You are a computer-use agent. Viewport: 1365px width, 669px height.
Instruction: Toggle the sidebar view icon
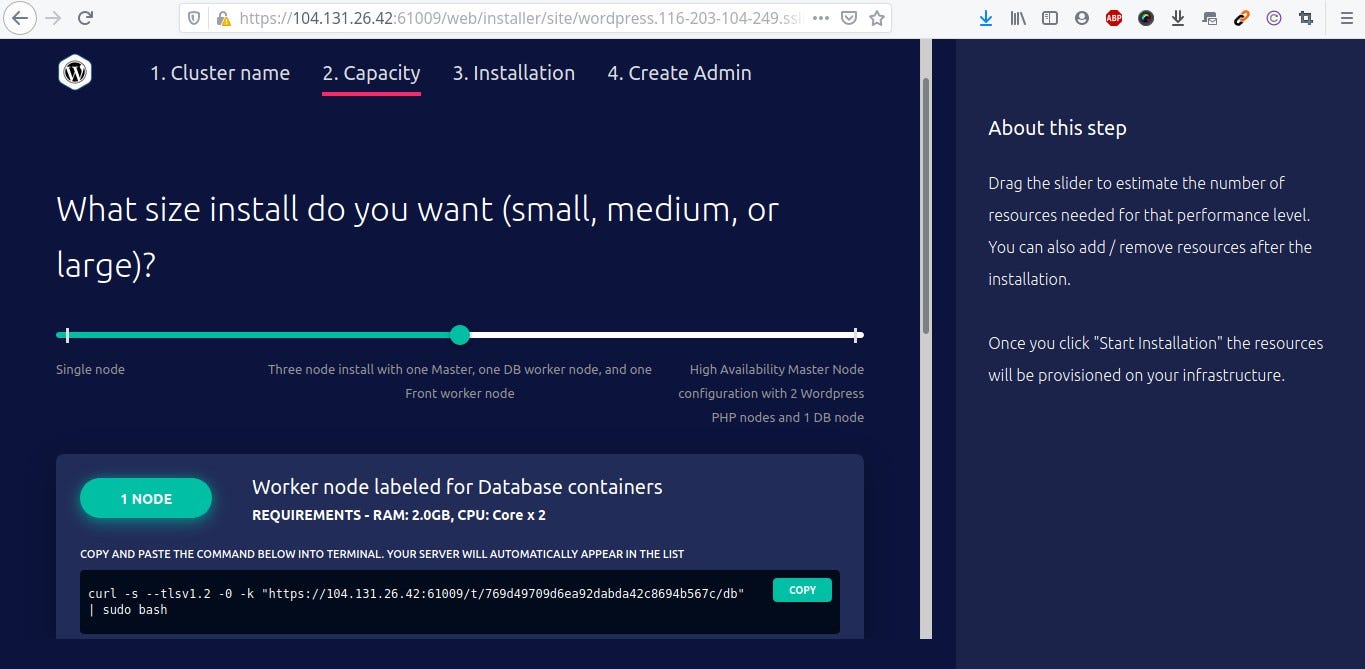pyautogui.click(x=1050, y=18)
